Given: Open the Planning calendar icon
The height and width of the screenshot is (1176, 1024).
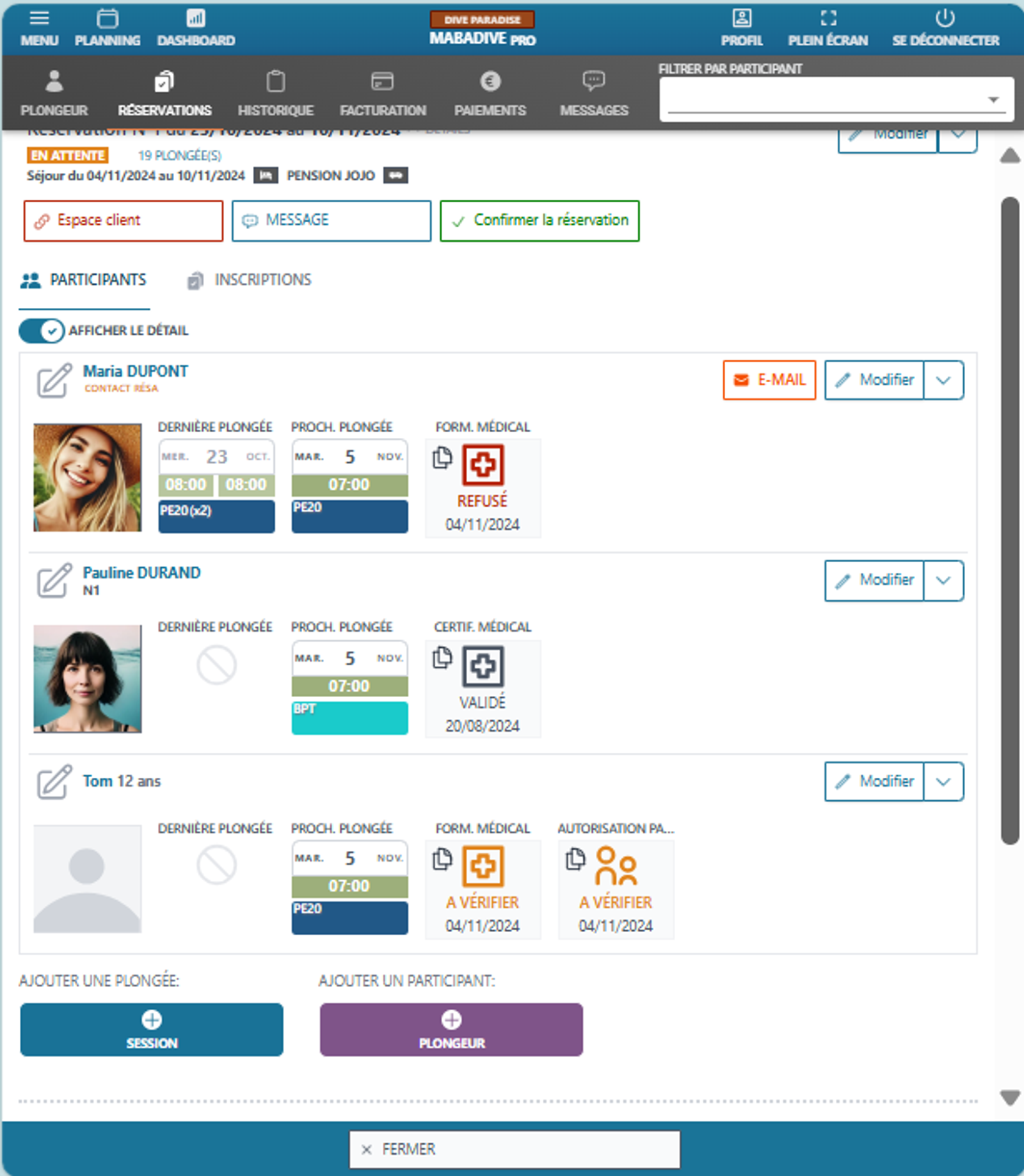Looking at the screenshot, I should tap(107, 18).
